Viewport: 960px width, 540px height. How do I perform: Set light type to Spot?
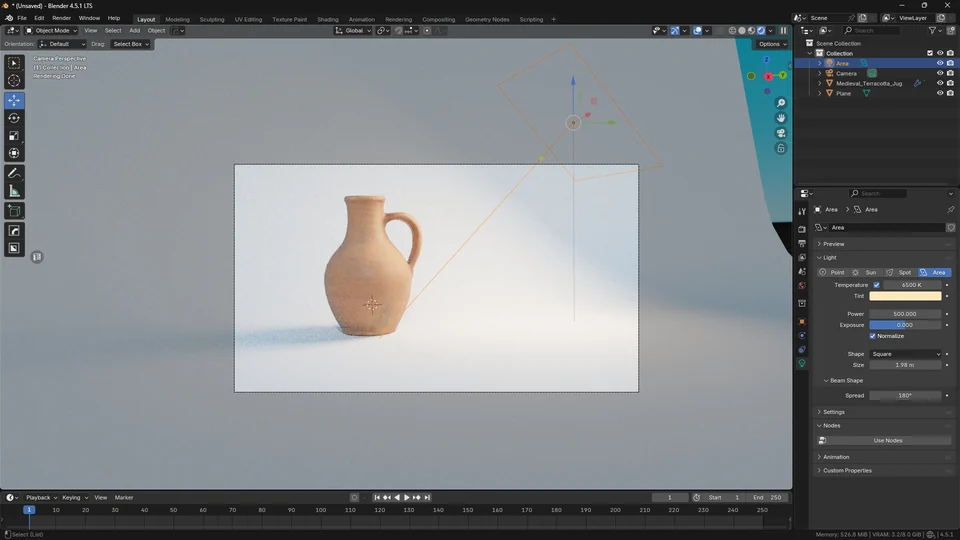(x=899, y=272)
